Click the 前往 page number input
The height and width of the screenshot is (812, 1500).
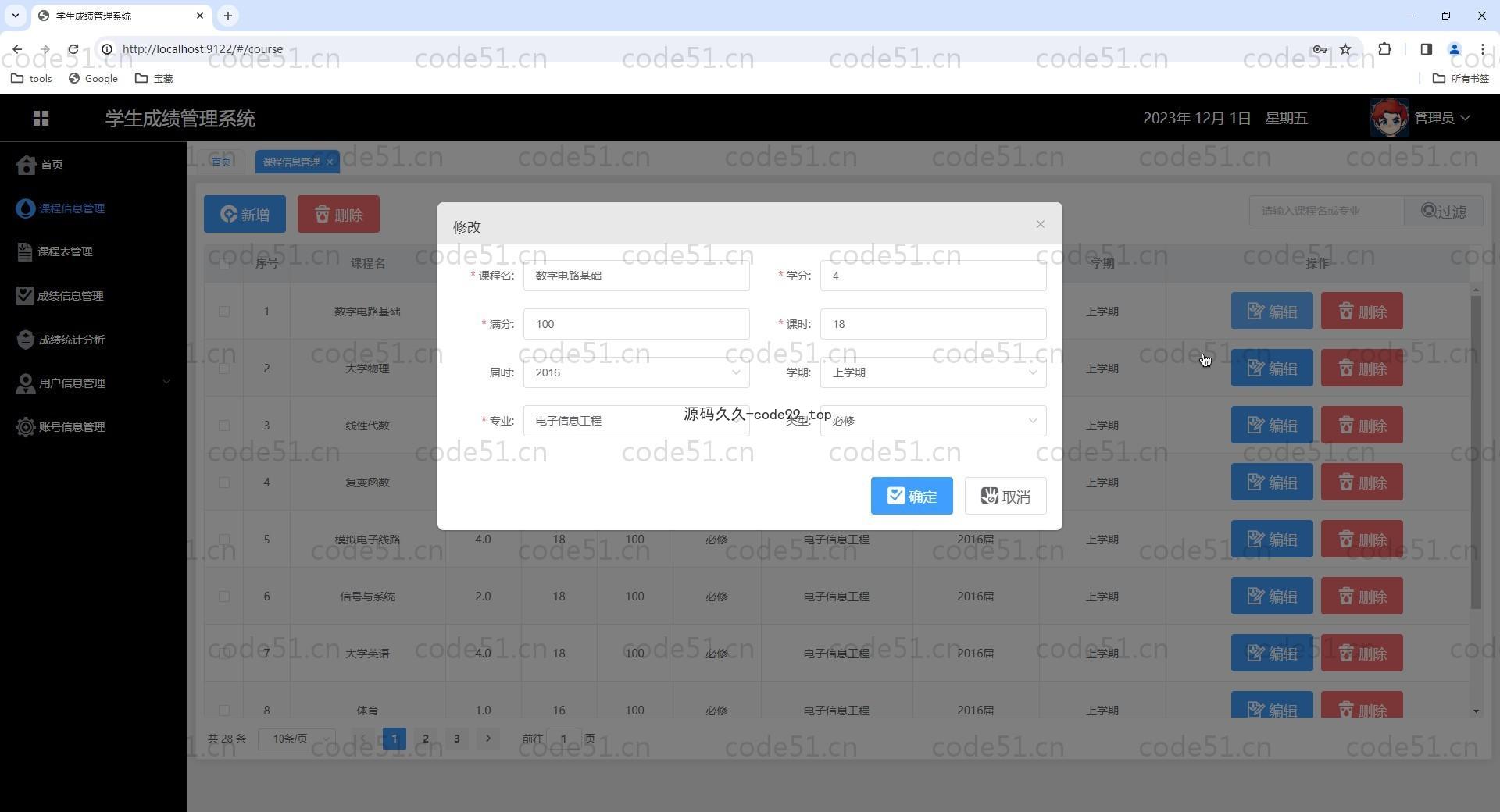pyautogui.click(x=563, y=739)
